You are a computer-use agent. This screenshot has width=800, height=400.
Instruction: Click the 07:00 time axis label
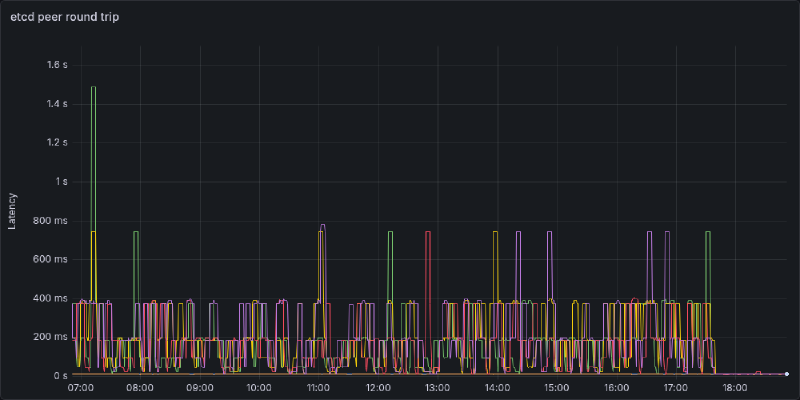coord(81,388)
